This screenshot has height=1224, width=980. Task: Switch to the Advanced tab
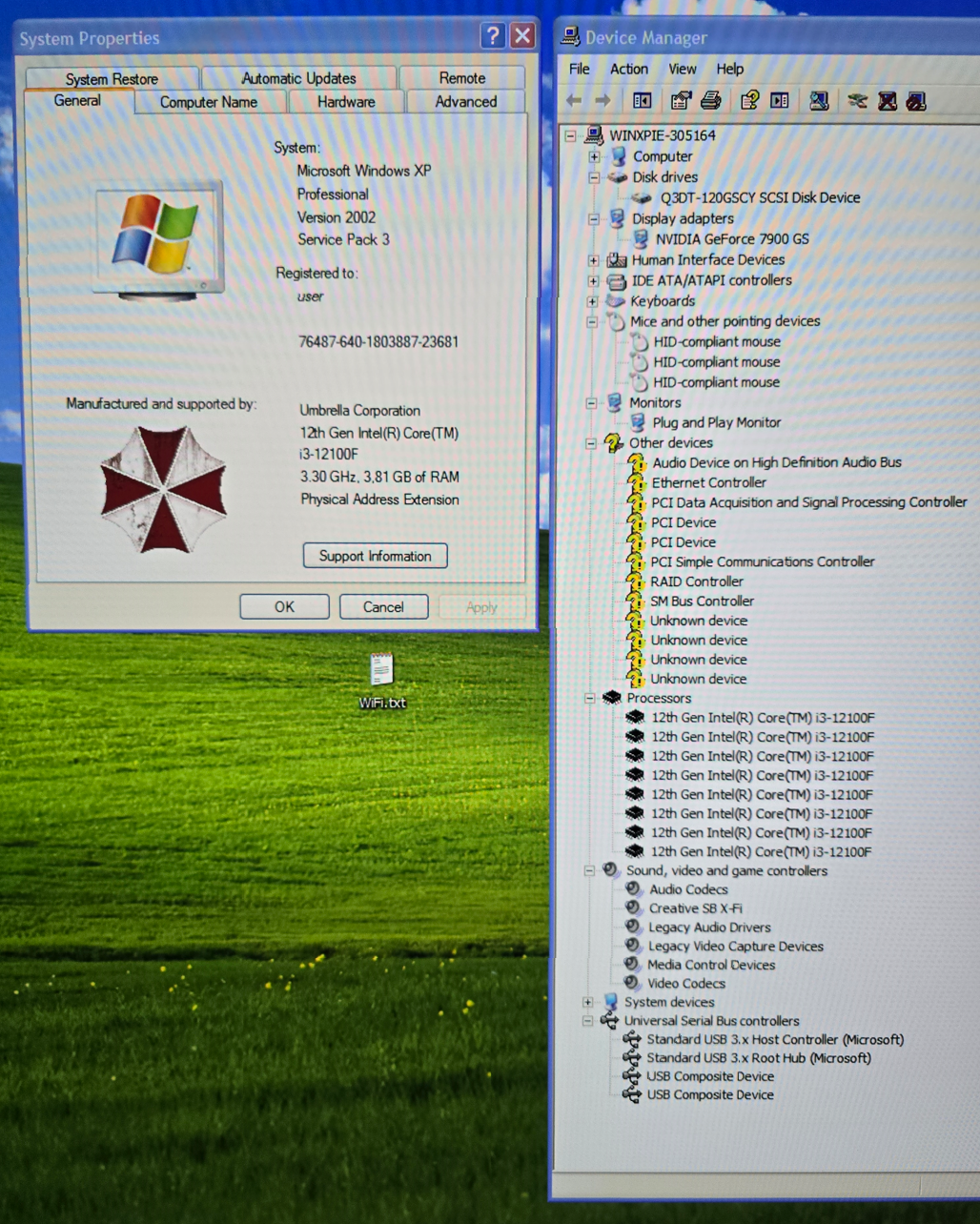click(x=466, y=102)
